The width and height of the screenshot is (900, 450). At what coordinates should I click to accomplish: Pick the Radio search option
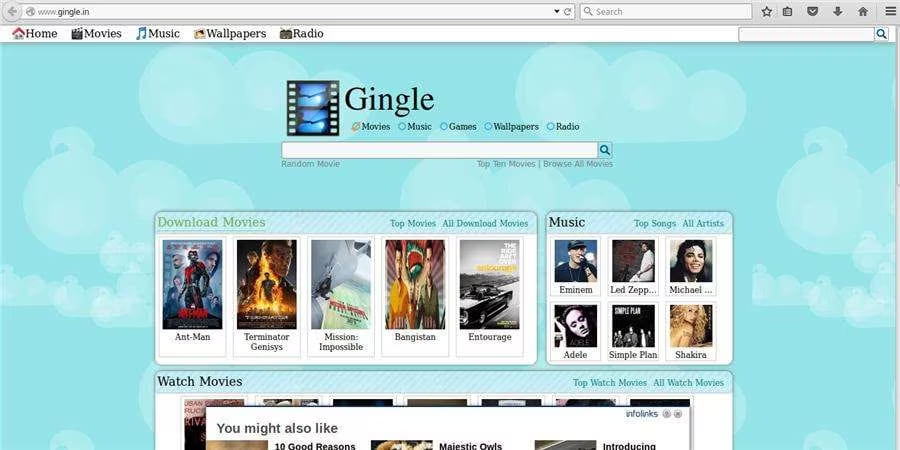point(551,127)
